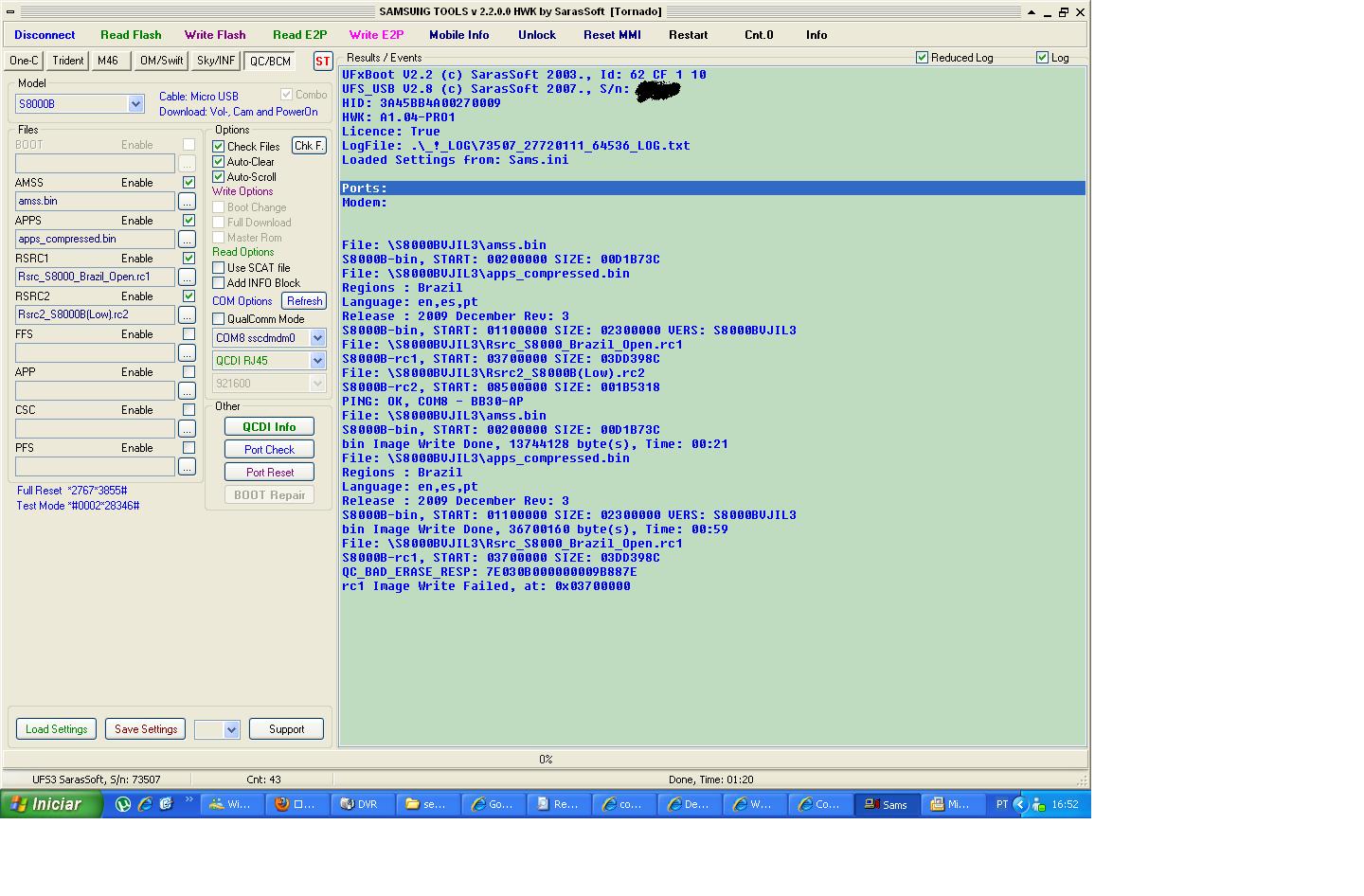Open the Mobile Info menu item
Screen dimensions: 1364x896
(459, 35)
